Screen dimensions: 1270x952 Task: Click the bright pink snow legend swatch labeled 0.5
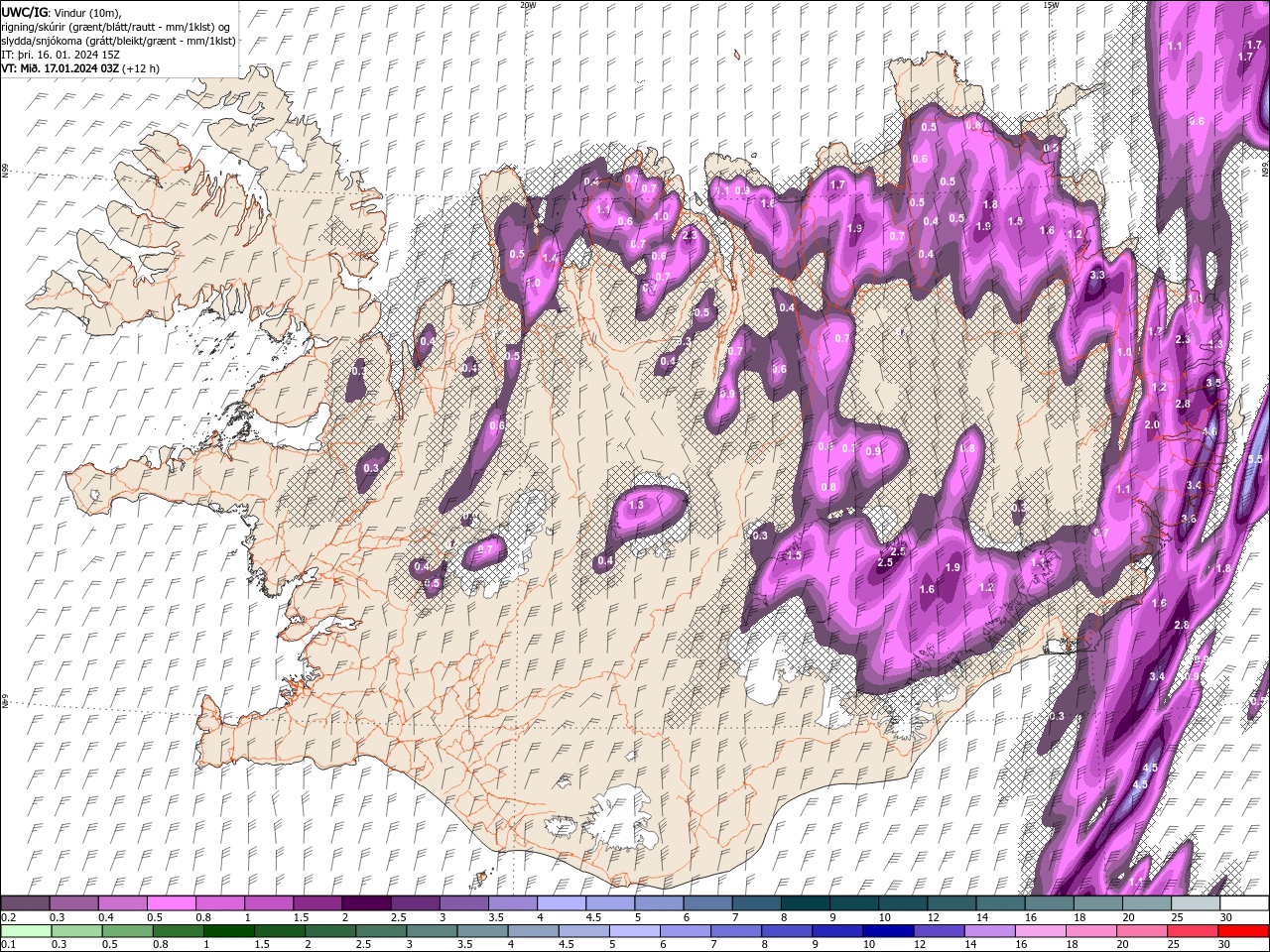(x=171, y=903)
